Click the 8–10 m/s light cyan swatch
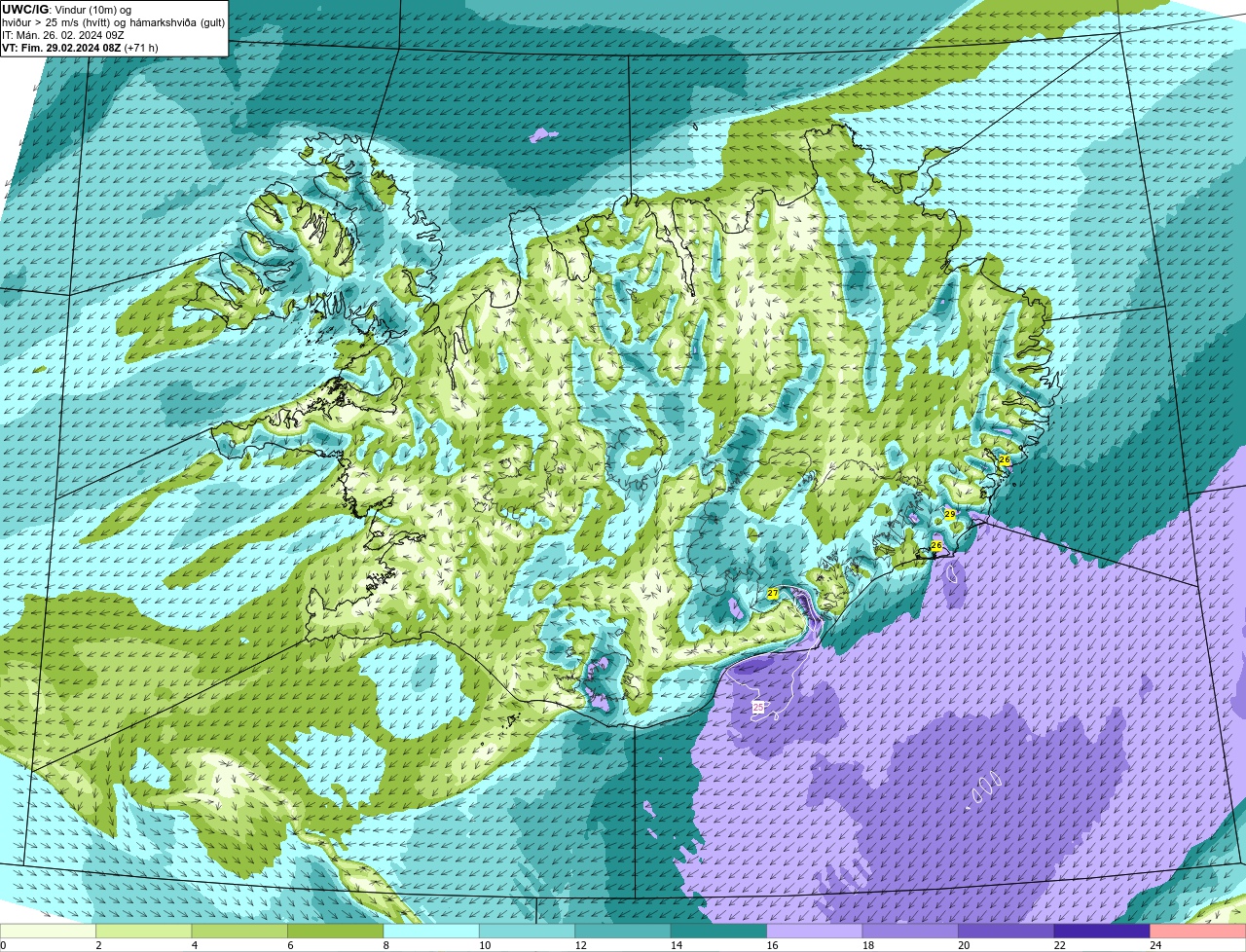Viewport: 1246px width, 952px height. tap(431, 932)
